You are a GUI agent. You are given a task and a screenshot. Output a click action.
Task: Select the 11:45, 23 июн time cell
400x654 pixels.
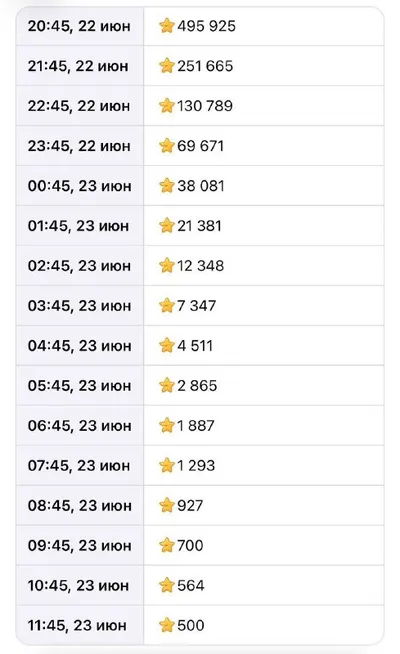click(77, 626)
